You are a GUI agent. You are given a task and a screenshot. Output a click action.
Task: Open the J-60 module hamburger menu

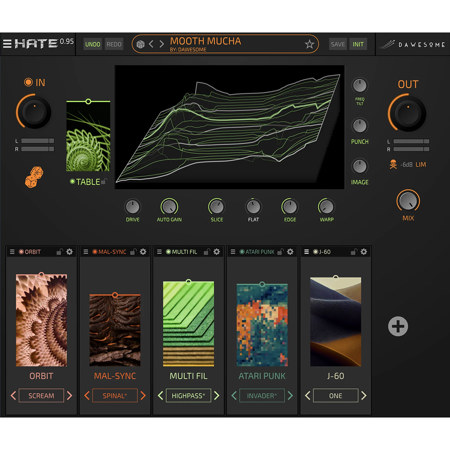(x=306, y=252)
